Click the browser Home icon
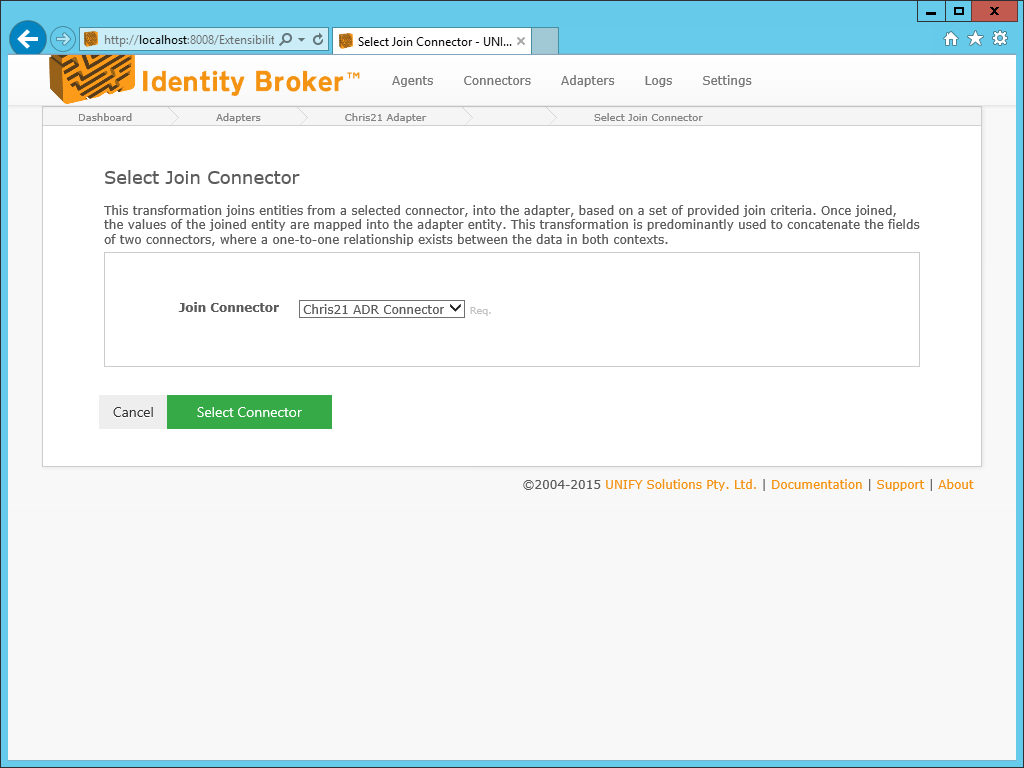The height and width of the screenshot is (768, 1024). 951,39
